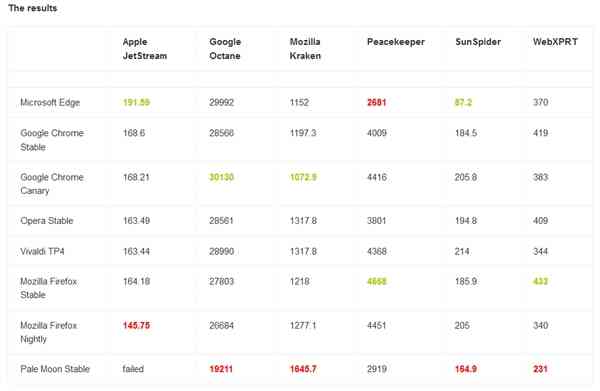Click the green 191.55 JetStream score
Screen dimensions: 600x391
(x=136, y=103)
